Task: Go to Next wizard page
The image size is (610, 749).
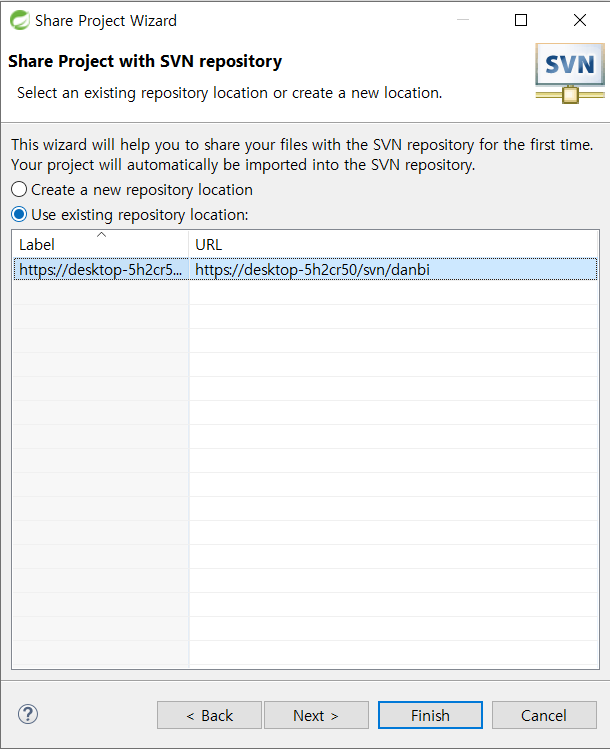Action: coord(316,715)
